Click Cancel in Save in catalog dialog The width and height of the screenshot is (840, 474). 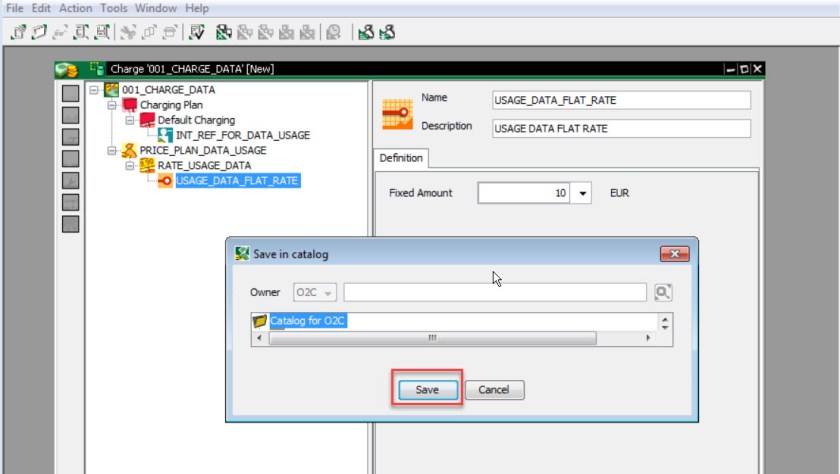pos(494,389)
